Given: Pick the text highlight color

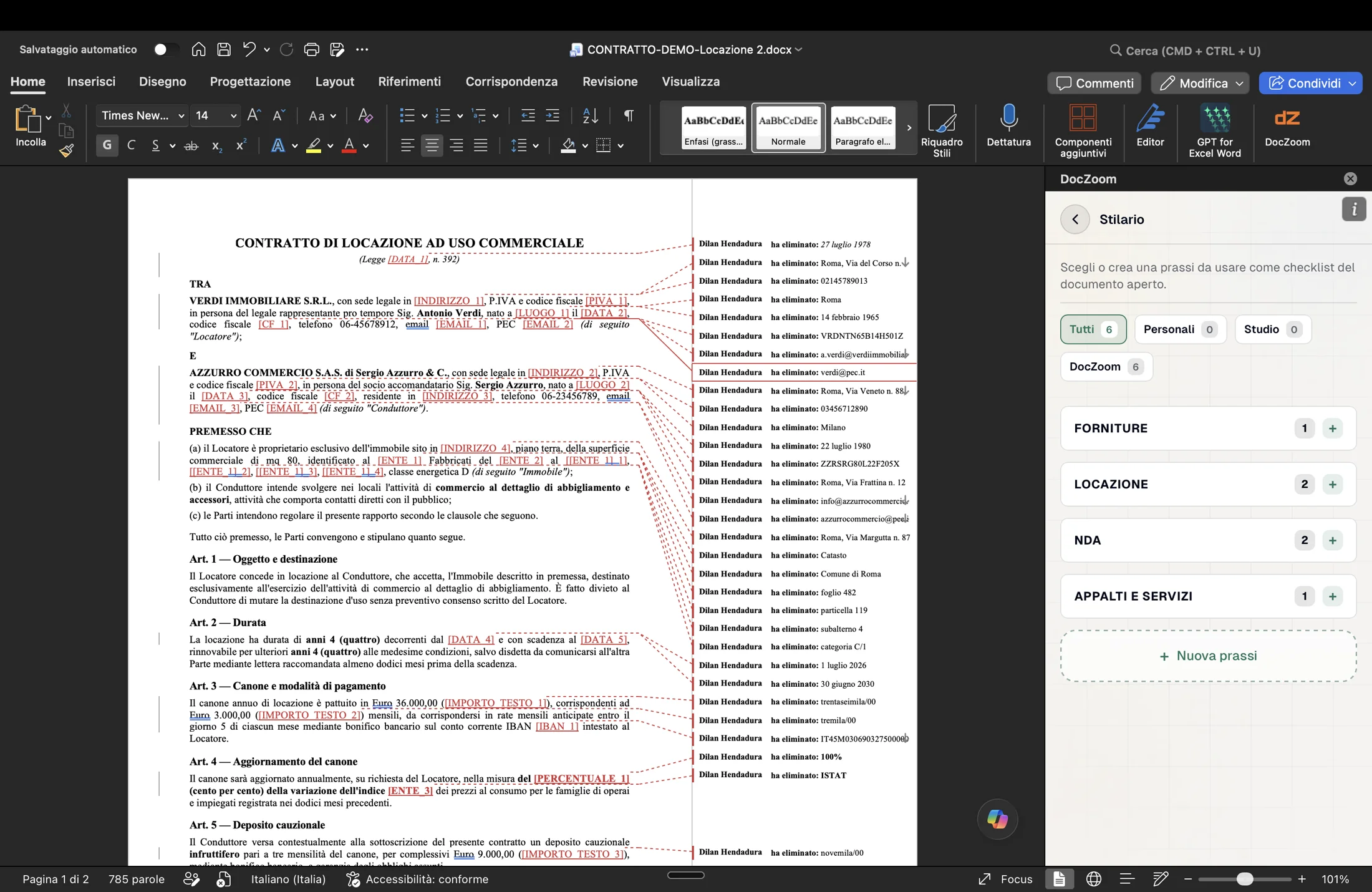Looking at the screenshot, I should pos(313,145).
